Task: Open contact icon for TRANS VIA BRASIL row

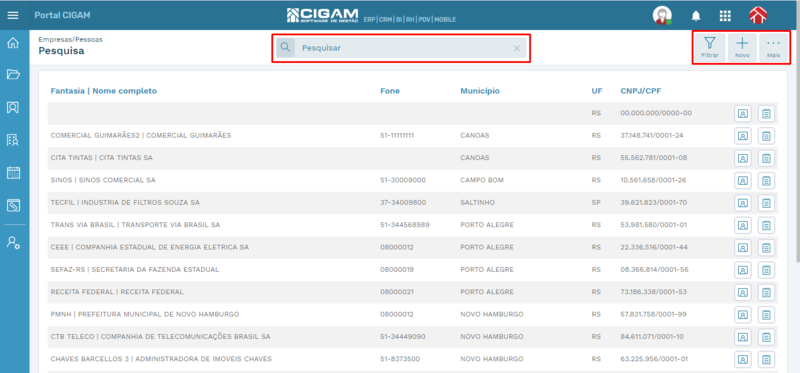Action: pos(743,225)
